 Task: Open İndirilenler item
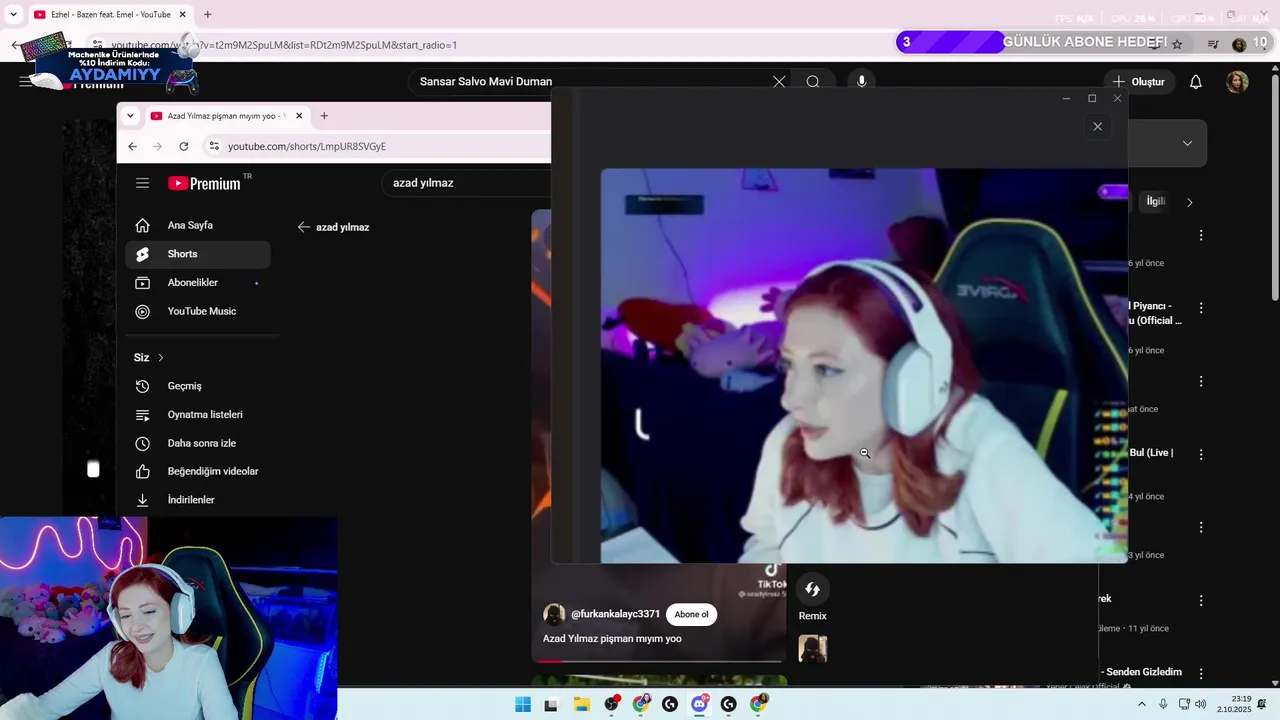[198, 500]
